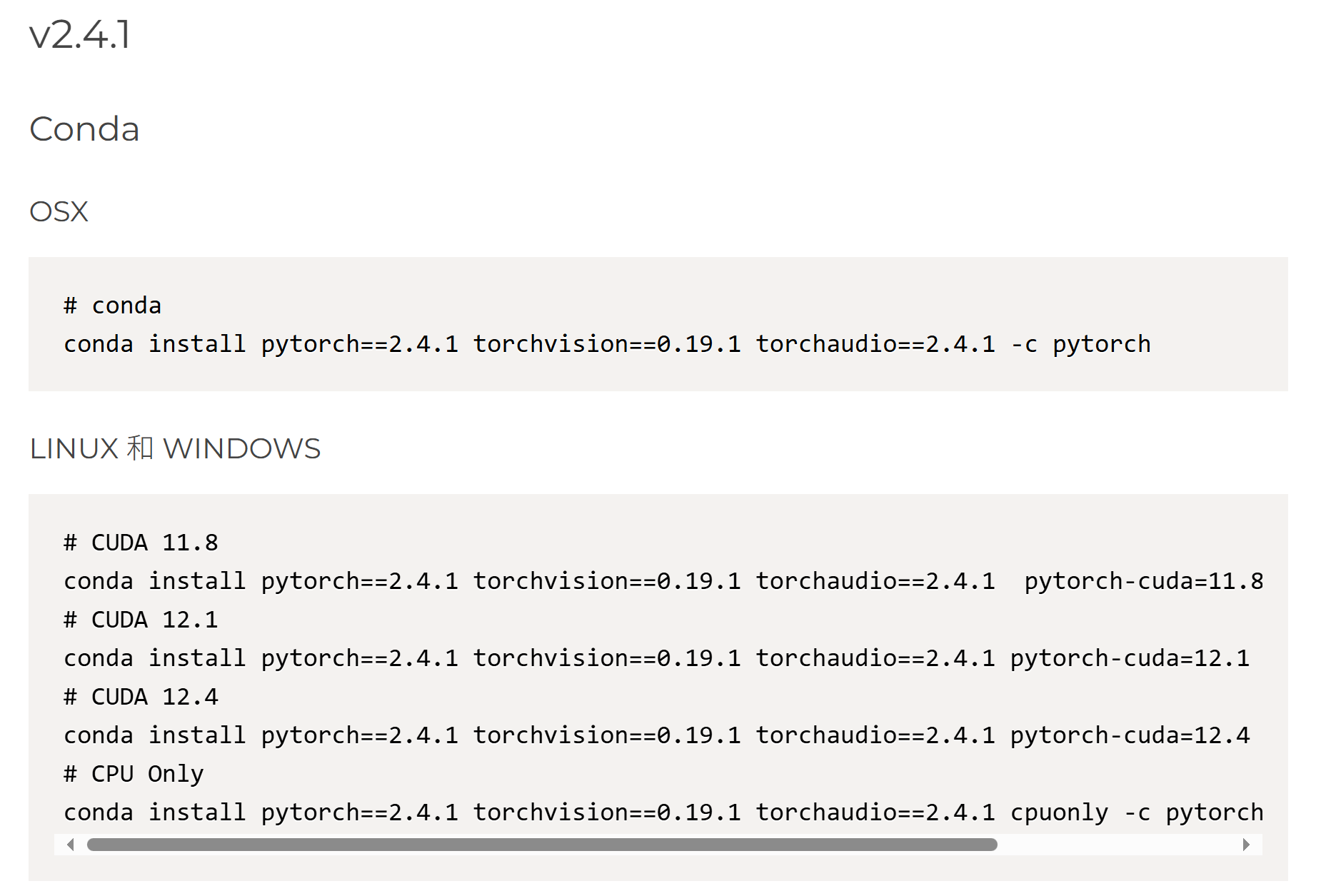Click the Conda section heading
Screen dimensions: 1341x896
(84, 129)
